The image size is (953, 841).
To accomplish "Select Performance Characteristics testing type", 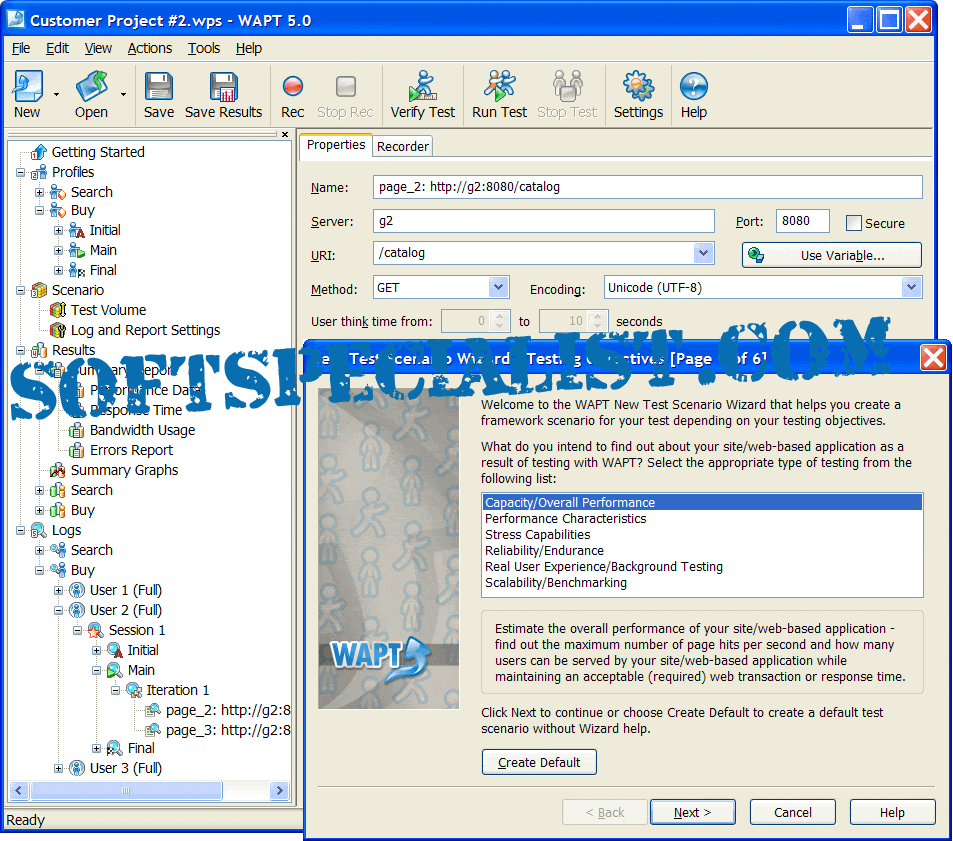I will [565, 519].
